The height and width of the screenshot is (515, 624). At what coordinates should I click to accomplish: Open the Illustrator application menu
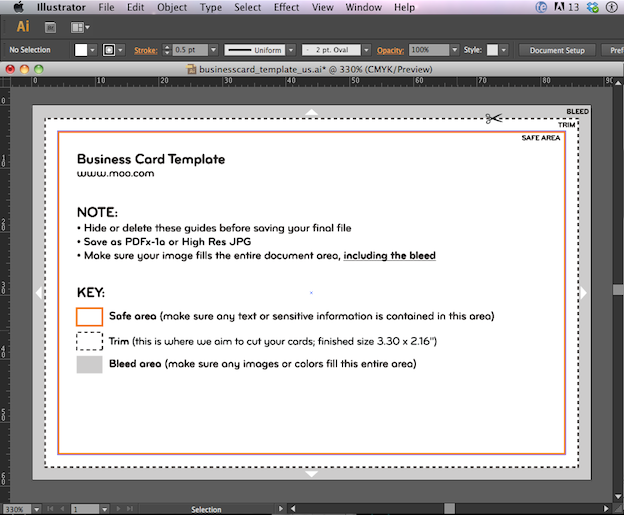click(61, 7)
